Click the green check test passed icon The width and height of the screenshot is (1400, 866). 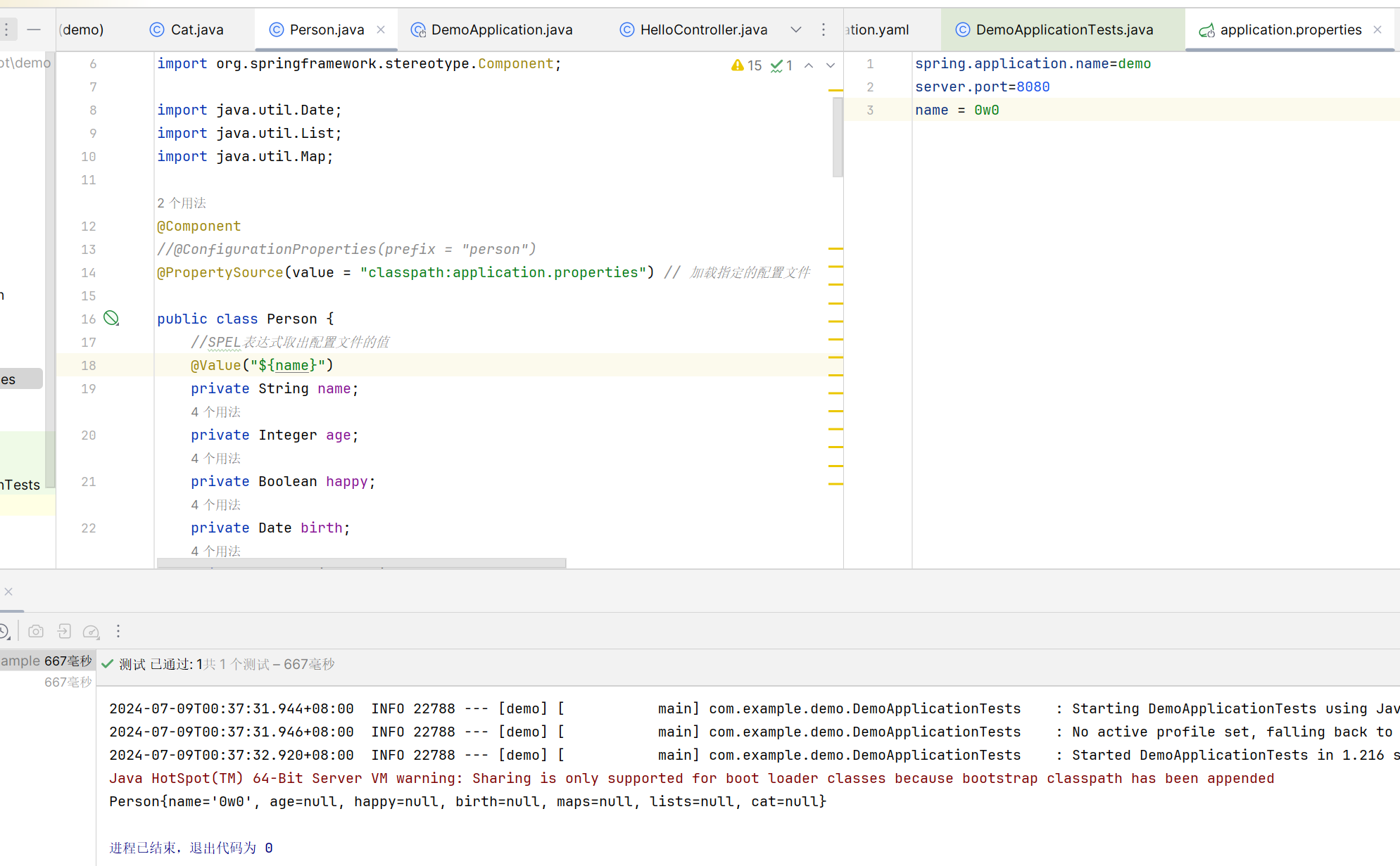tap(108, 664)
